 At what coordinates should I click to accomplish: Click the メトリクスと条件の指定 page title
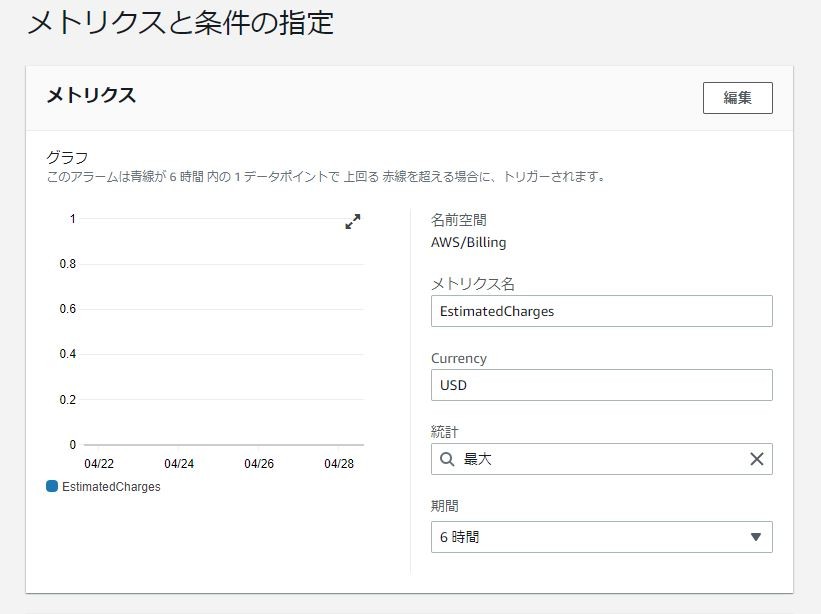(181, 24)
